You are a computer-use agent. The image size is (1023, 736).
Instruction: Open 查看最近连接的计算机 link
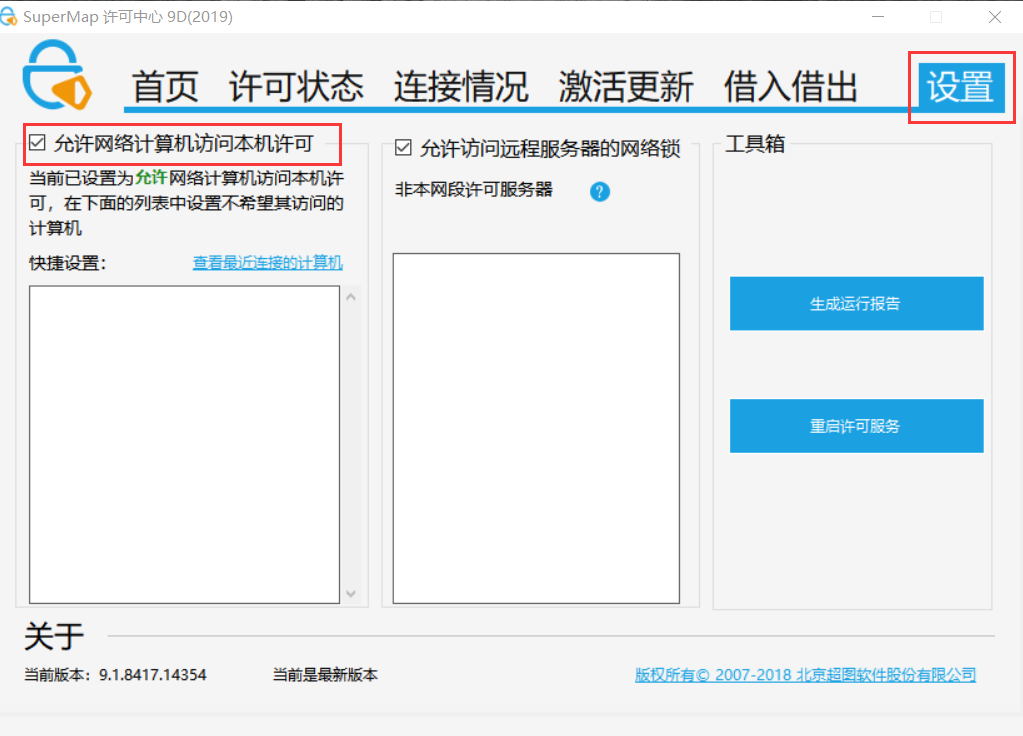pos(266,263)
